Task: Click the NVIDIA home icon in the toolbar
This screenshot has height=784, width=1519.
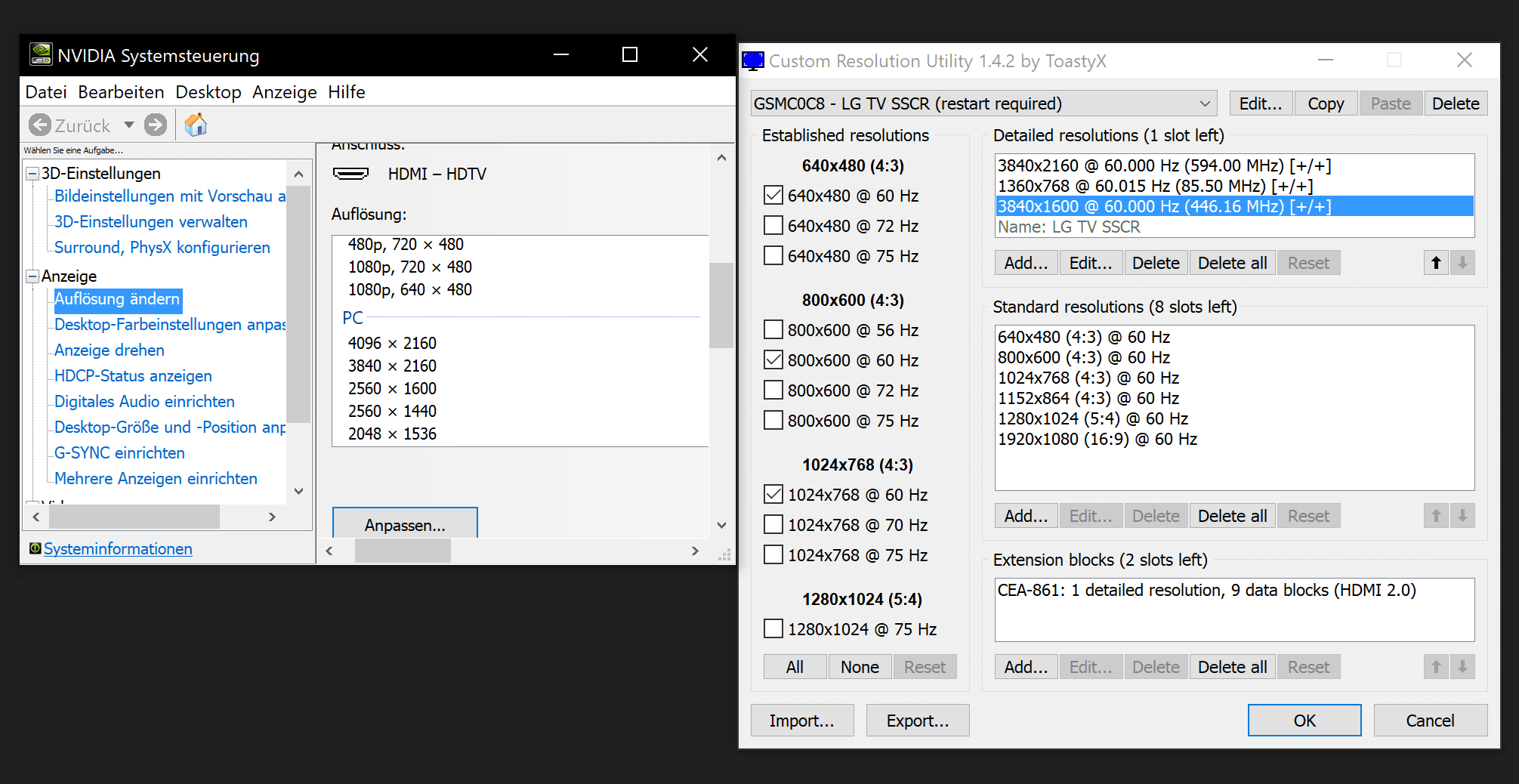Action: 196,125
